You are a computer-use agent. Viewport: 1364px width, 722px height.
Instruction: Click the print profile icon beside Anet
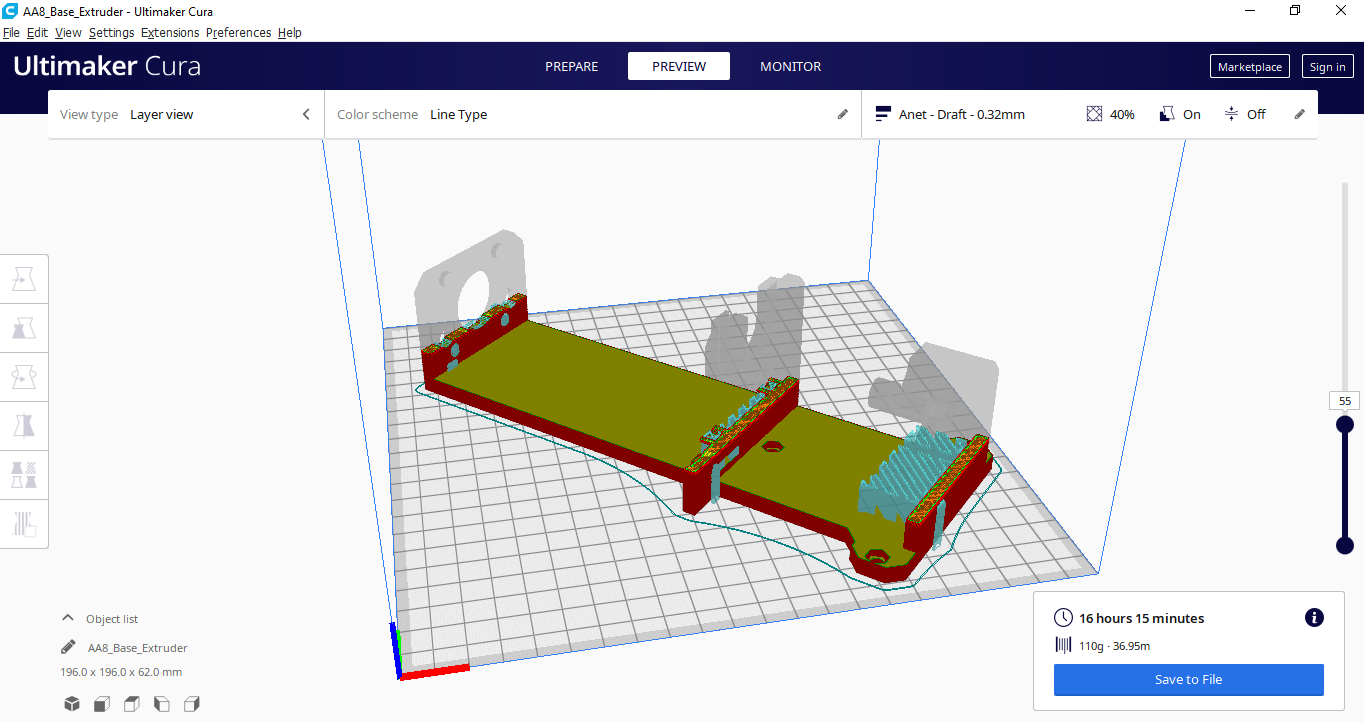(883, 114)
